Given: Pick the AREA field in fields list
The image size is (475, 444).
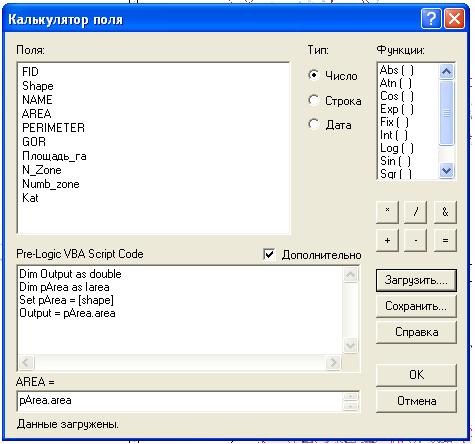Looking at the screenshot, I should [36, 114].
